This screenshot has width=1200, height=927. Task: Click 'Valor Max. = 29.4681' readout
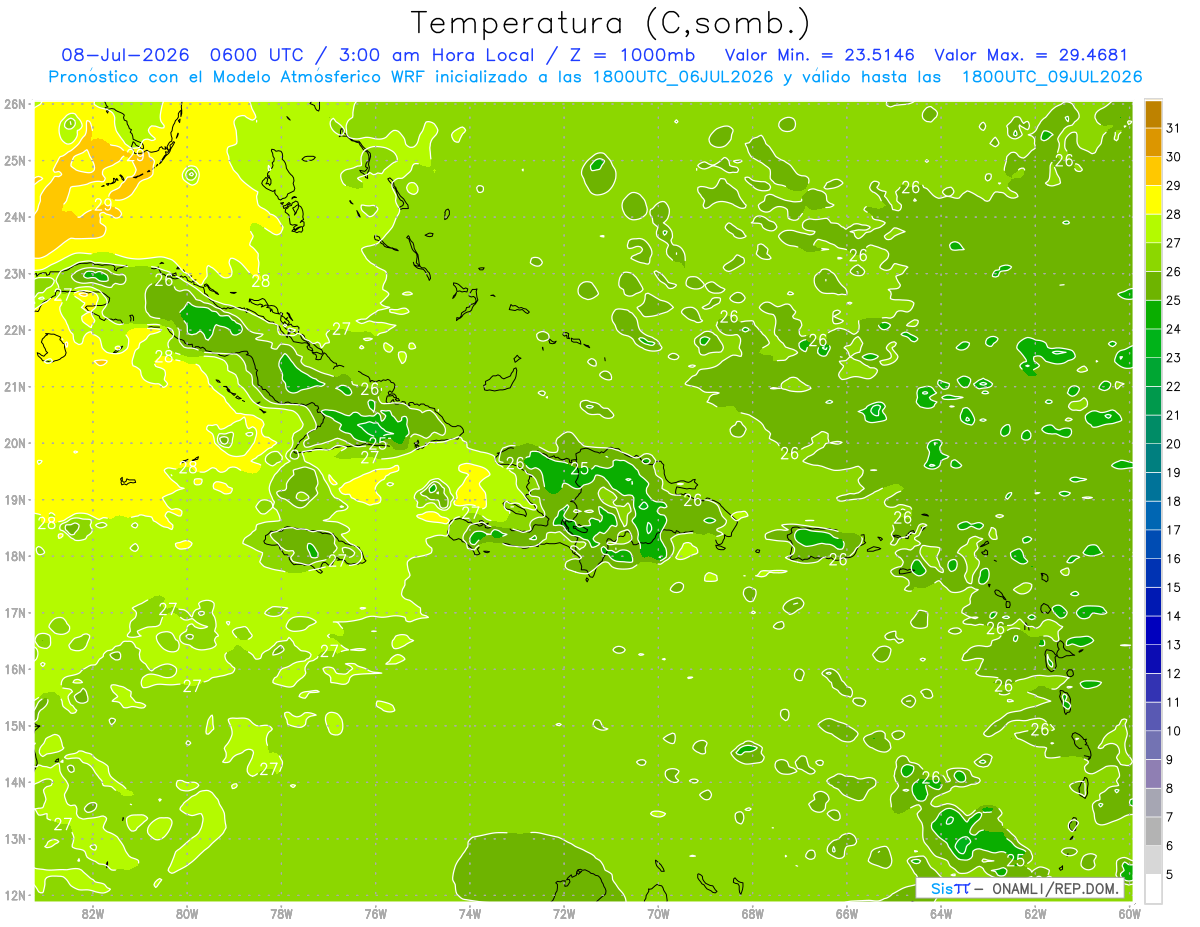[1032, 55]
